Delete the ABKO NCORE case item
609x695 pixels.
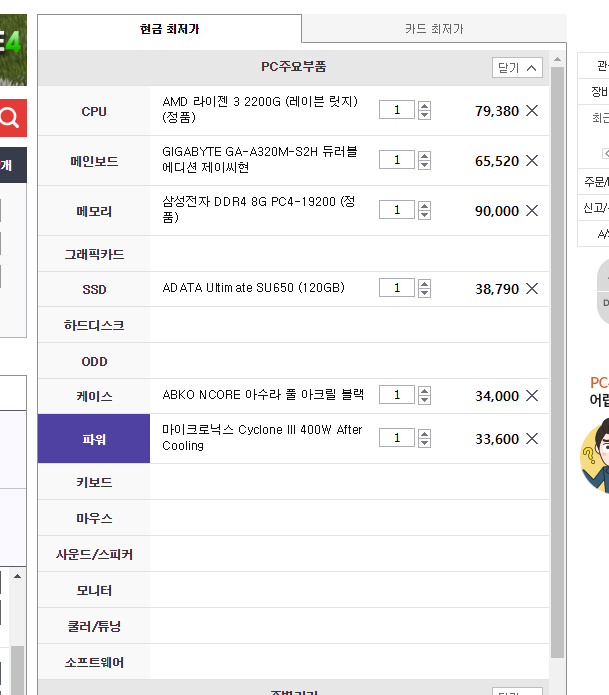(x=532, y=395)
